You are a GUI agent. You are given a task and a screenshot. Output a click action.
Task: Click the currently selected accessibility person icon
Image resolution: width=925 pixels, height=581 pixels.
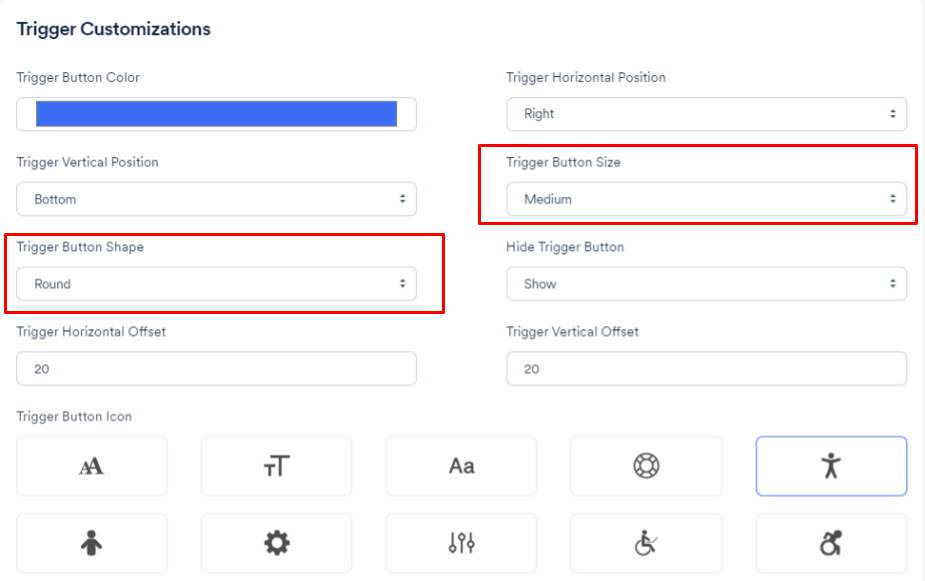tap(831, 465)
